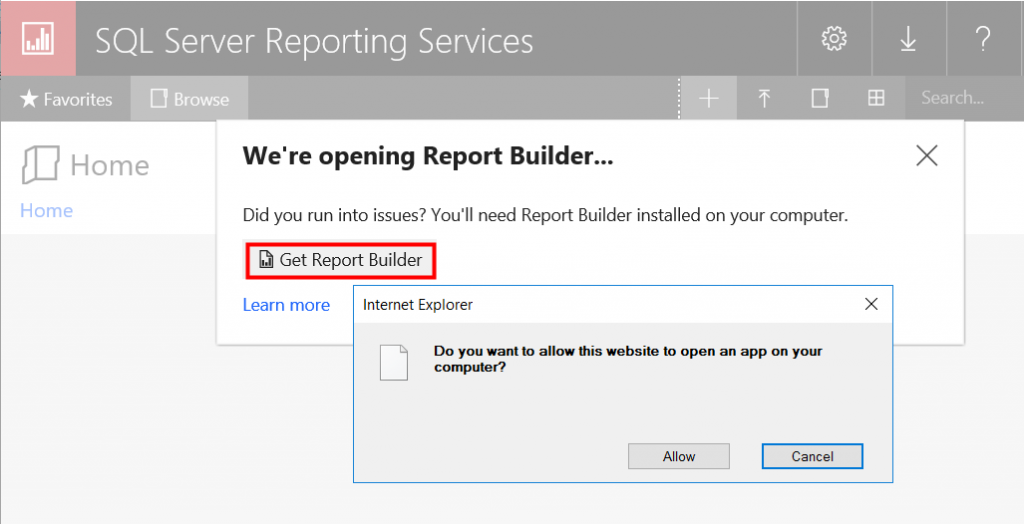Switch to tiles view icon
Image resolution: width=1024 pixels, height=524 pixels.
click(876, 99)
